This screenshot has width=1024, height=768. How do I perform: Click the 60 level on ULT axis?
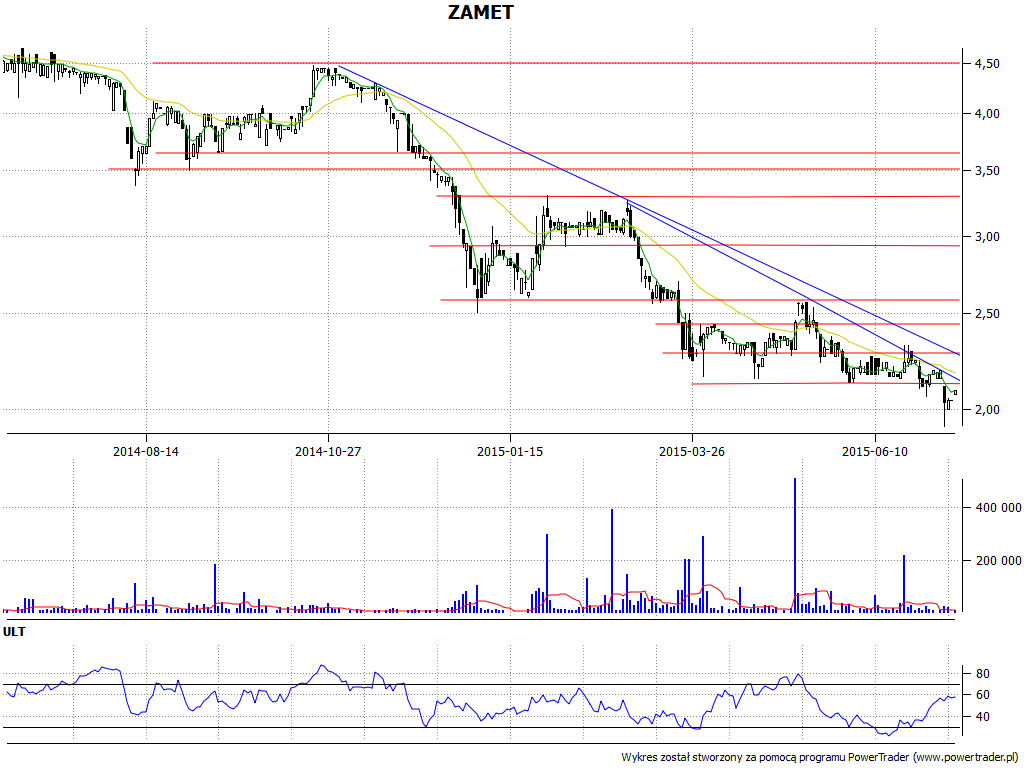[982, 695]
